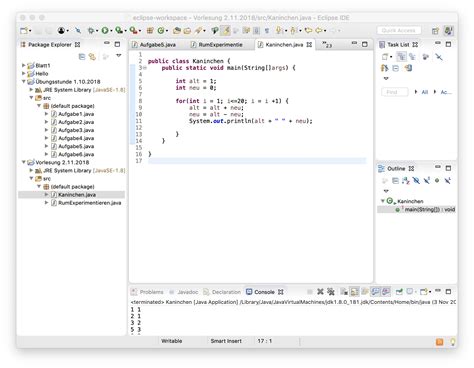474x368 pixels.
Task: Collapse main method fold marker at line 3
Action: (145, 68)
